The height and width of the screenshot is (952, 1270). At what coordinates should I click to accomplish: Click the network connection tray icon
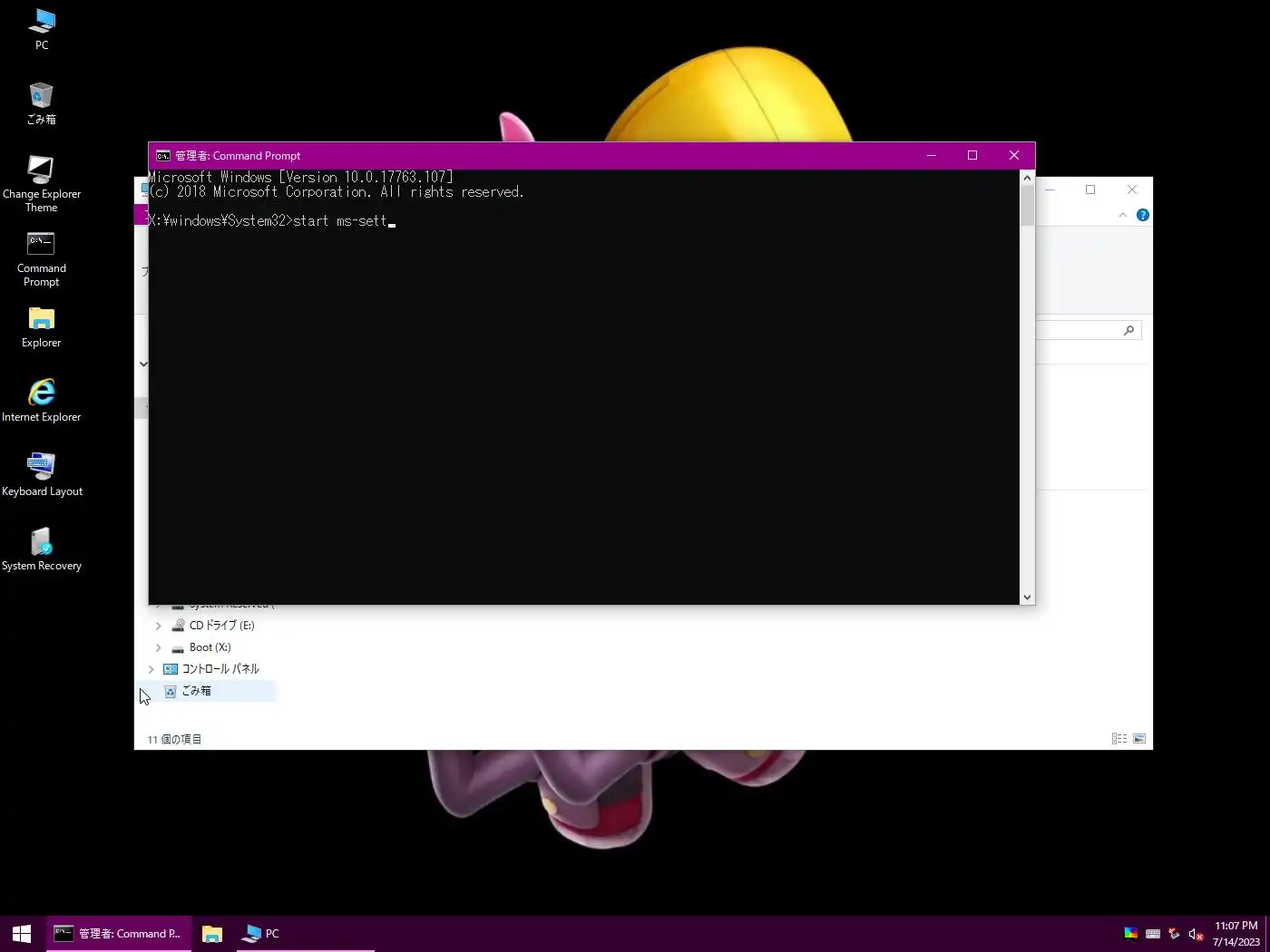(x=1174, y=934)
